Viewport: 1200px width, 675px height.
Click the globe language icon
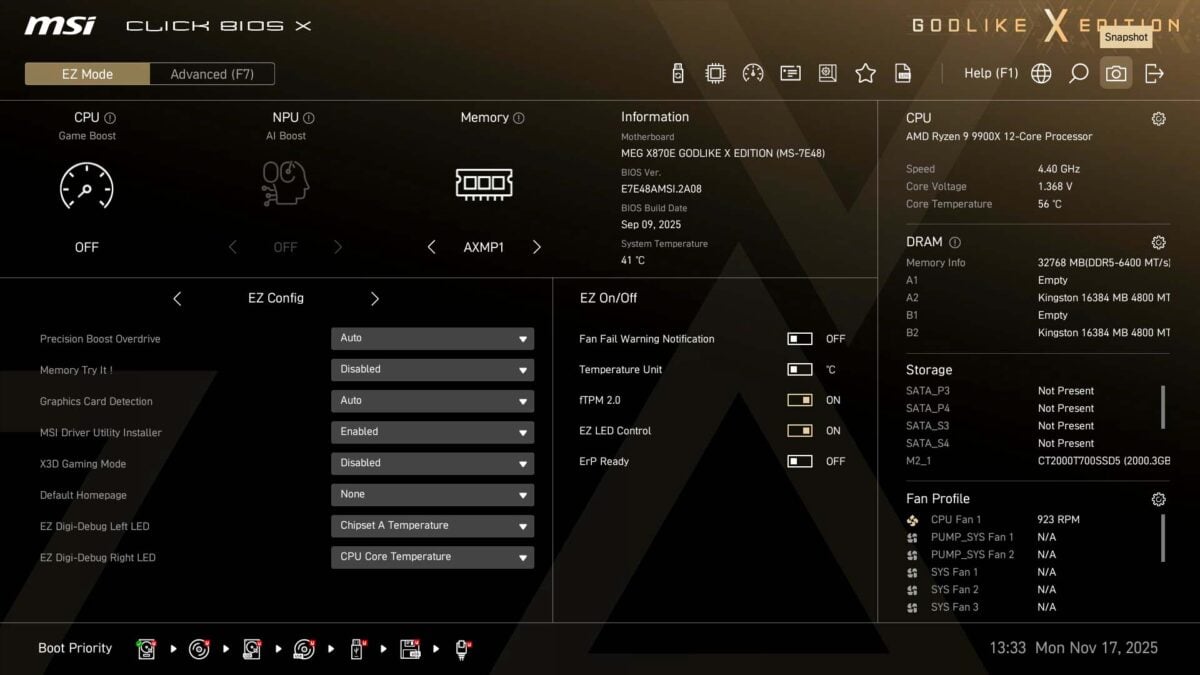point(1041,73)
